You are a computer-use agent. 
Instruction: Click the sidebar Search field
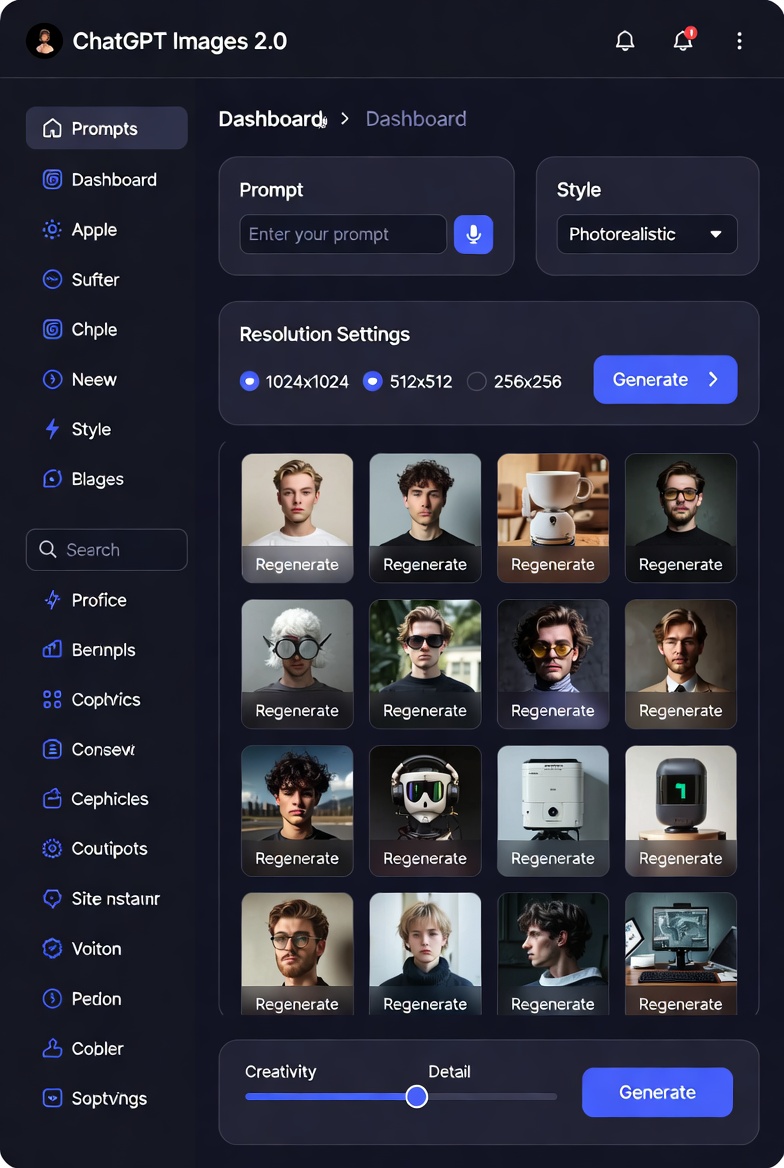pyautogui.click(x=107, y=550)
